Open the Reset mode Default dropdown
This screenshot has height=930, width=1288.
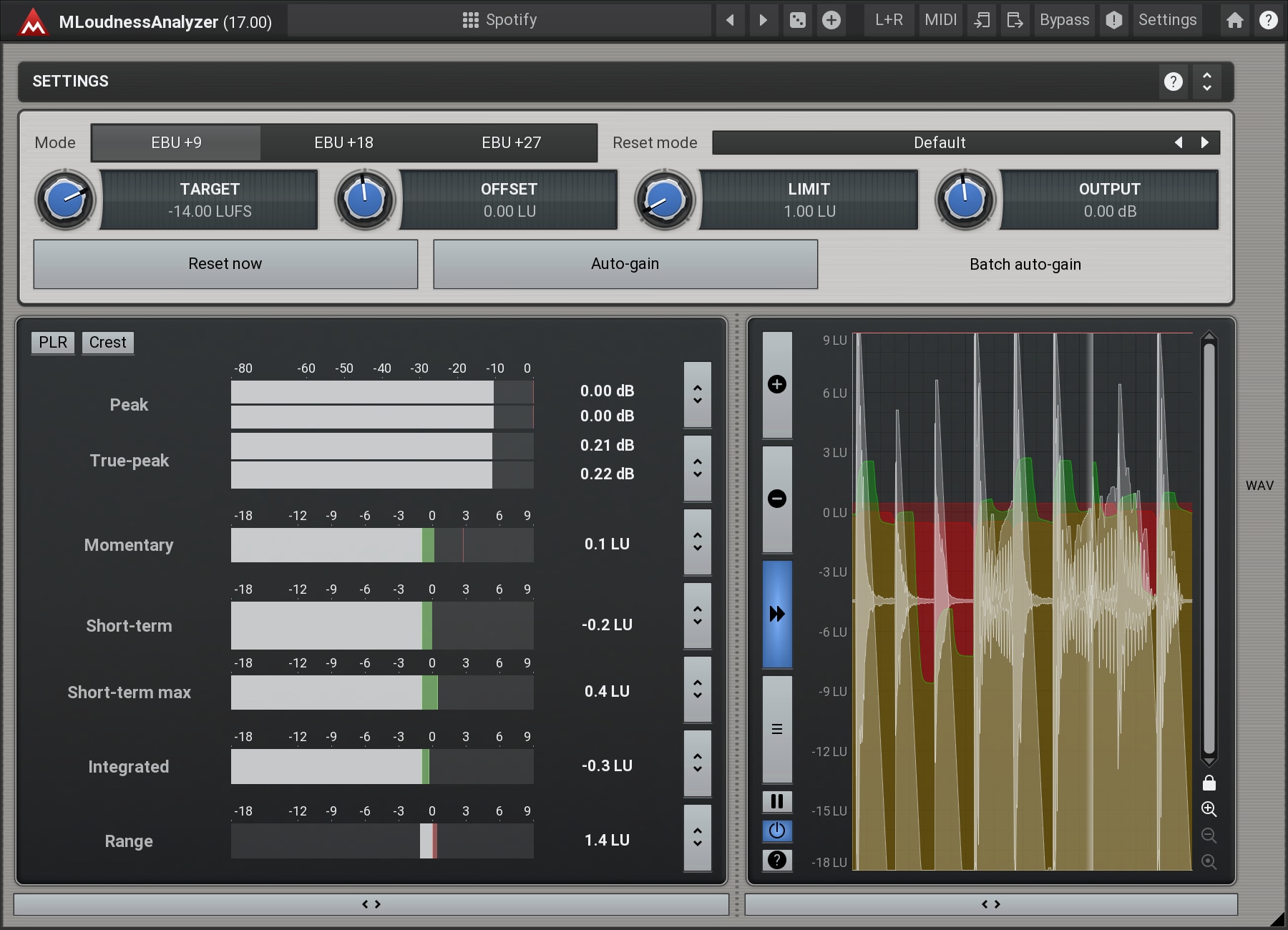tap(939, 142)
